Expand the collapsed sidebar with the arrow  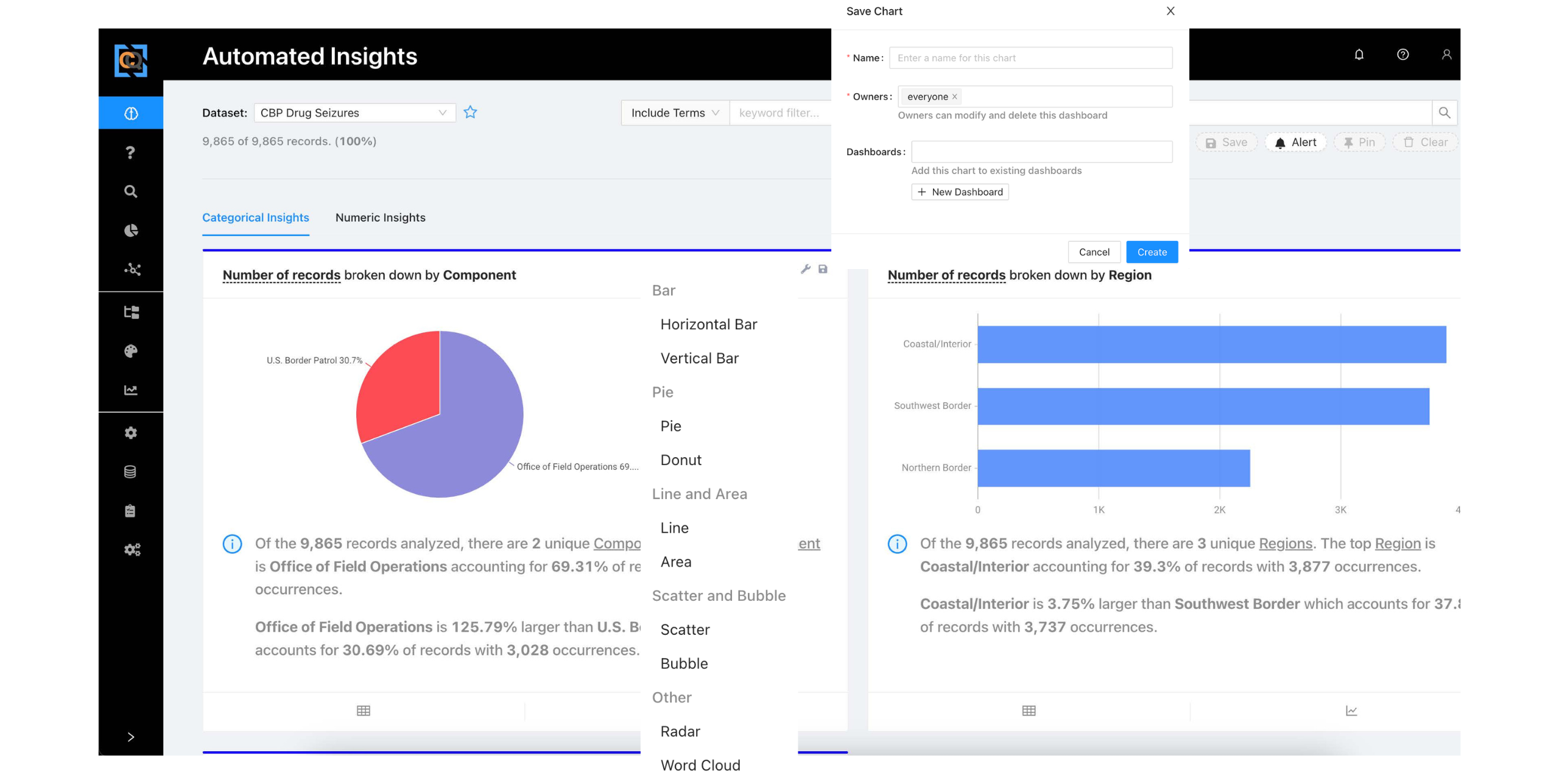pyautogui.click(x=130, y=737)
